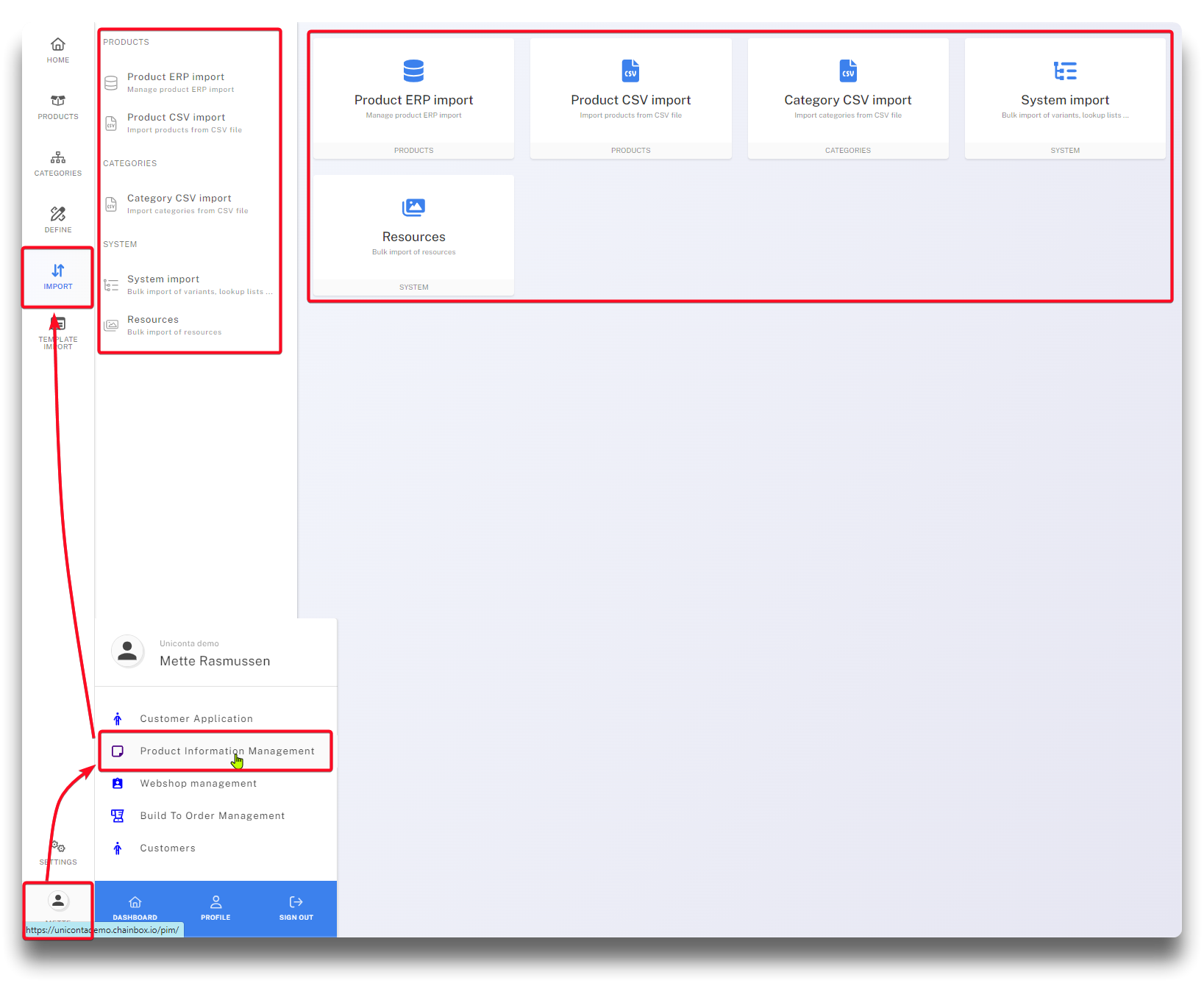
Task: Select Product Information Management menu entry
Action: [x=227, y=751]
